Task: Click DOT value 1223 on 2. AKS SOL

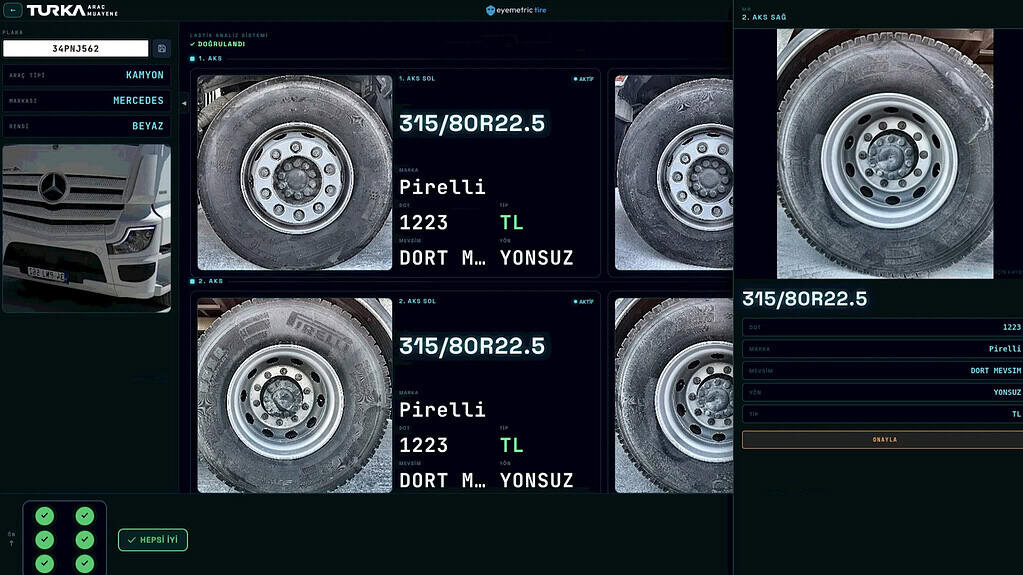Action: click(x=423, y=445)
